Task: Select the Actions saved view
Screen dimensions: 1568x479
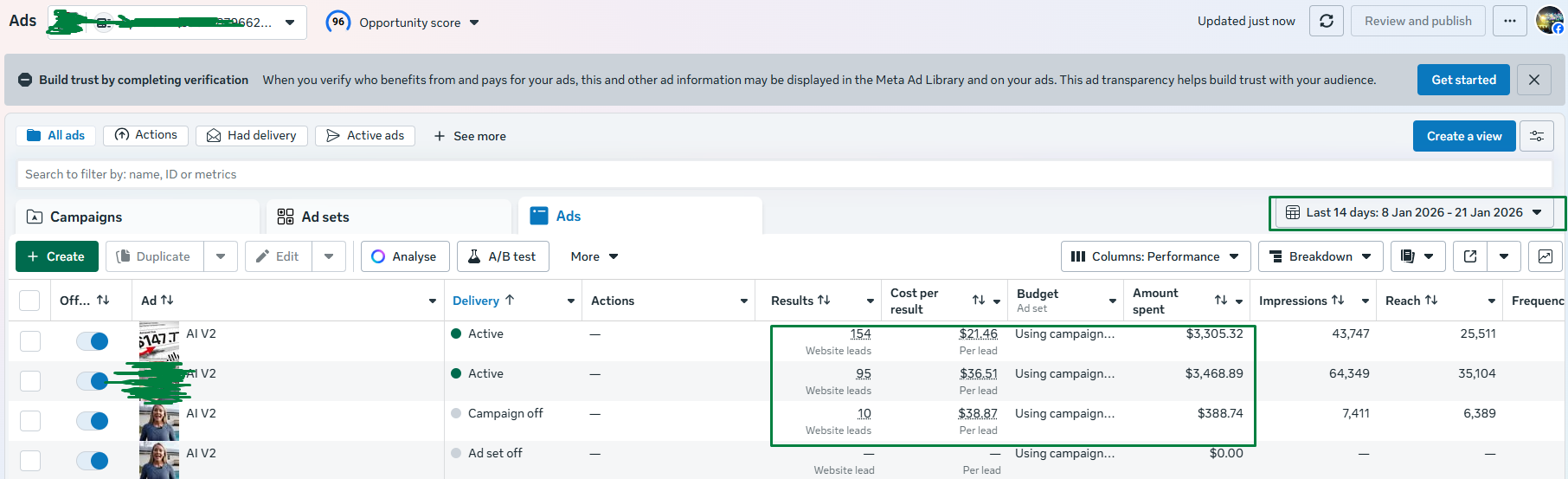Action: click(x=145, y=135)
